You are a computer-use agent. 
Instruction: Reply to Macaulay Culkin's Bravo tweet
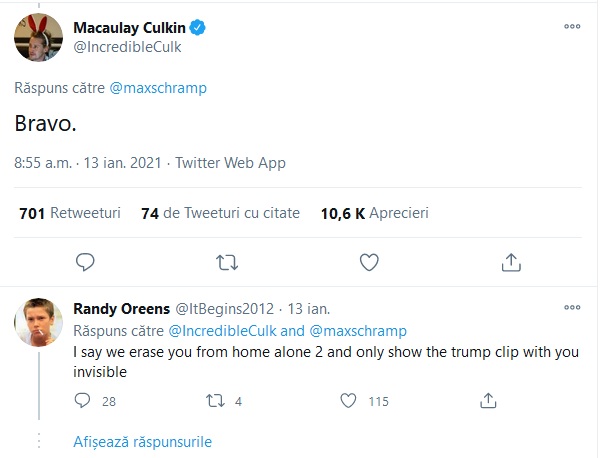86,262
